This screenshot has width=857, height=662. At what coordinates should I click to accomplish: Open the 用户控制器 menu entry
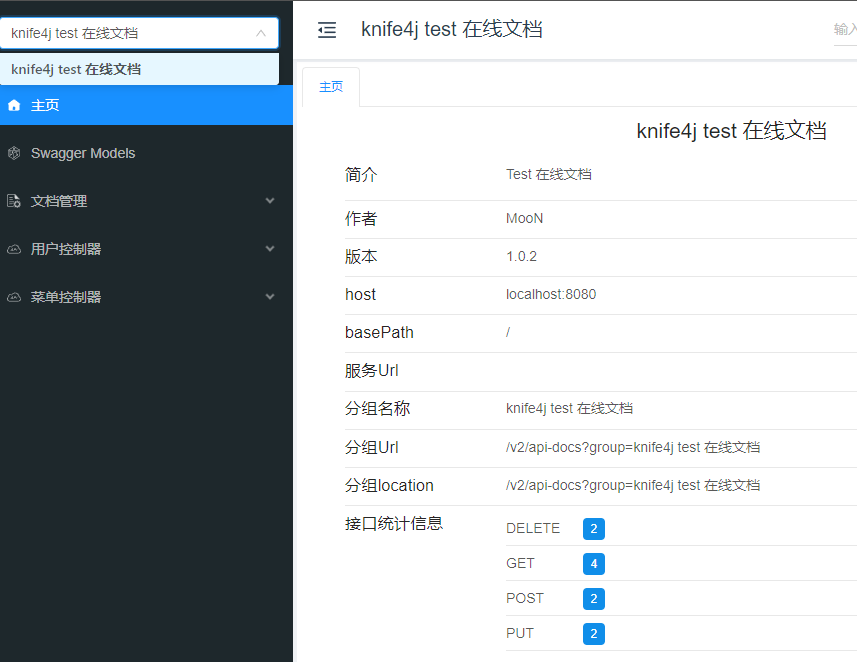click(146, 249)
